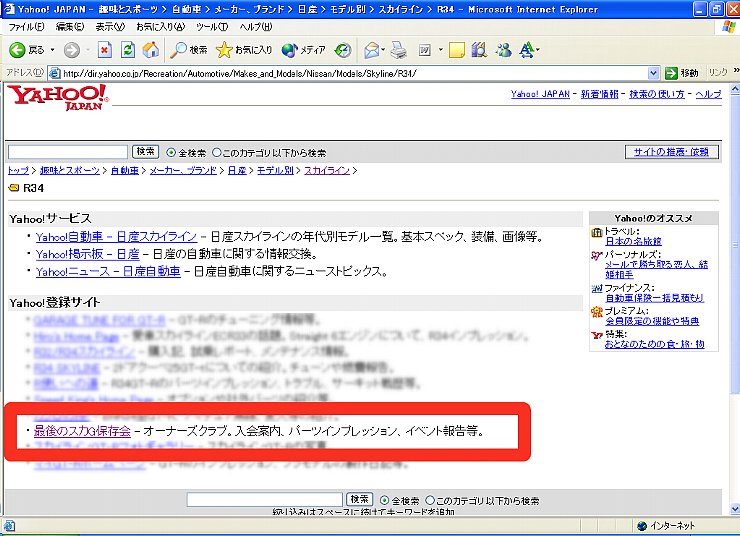Image resolution: width=740 pixels, height=536 pixels.
Task: Go to the Home page icon
Action: point(151,50)
